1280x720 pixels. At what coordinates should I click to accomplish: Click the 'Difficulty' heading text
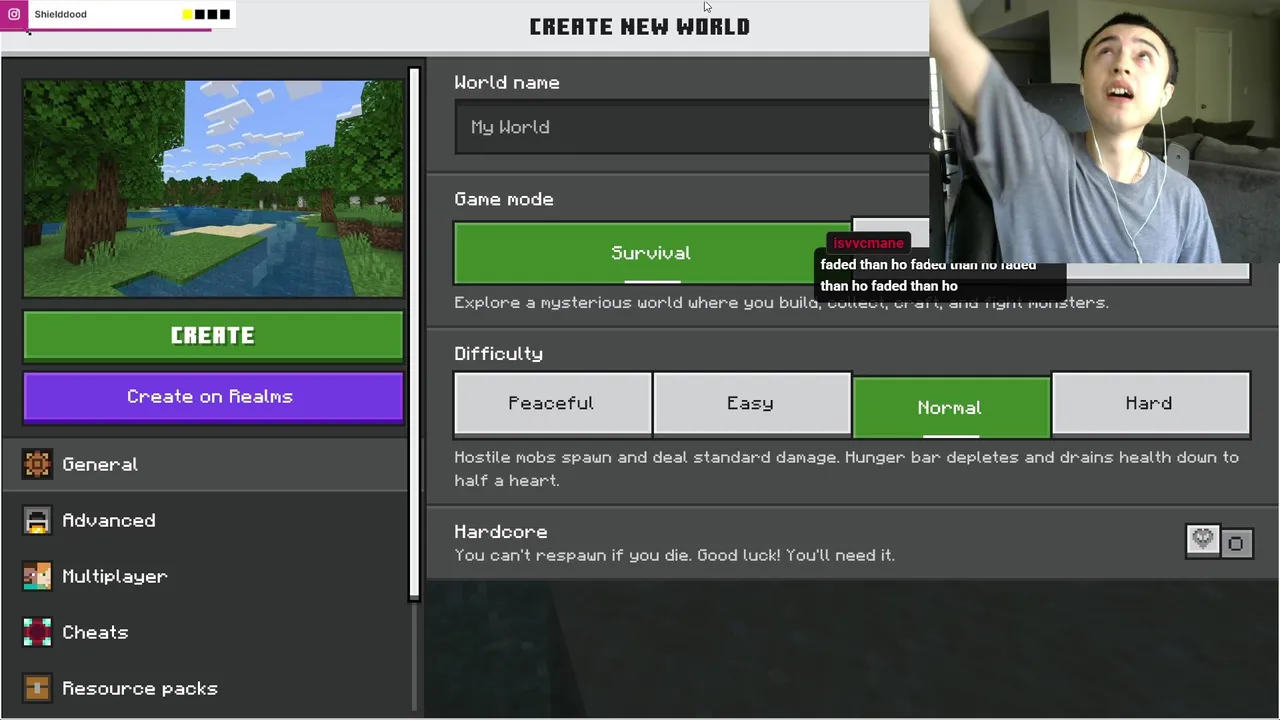click(498, 354)
